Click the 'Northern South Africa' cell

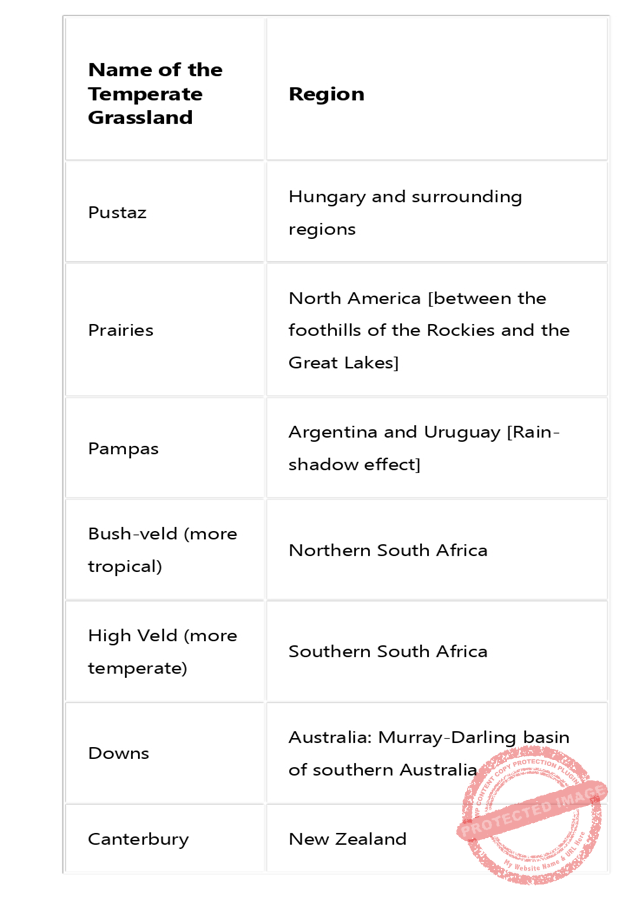tap(388, 550)
